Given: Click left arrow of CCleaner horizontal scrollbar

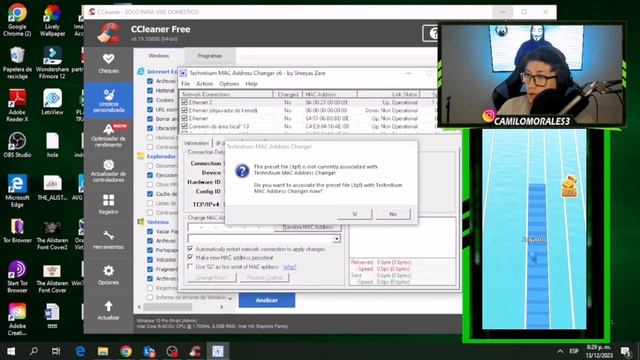Looking at the screenshot, I should click(x=139, y=307).
